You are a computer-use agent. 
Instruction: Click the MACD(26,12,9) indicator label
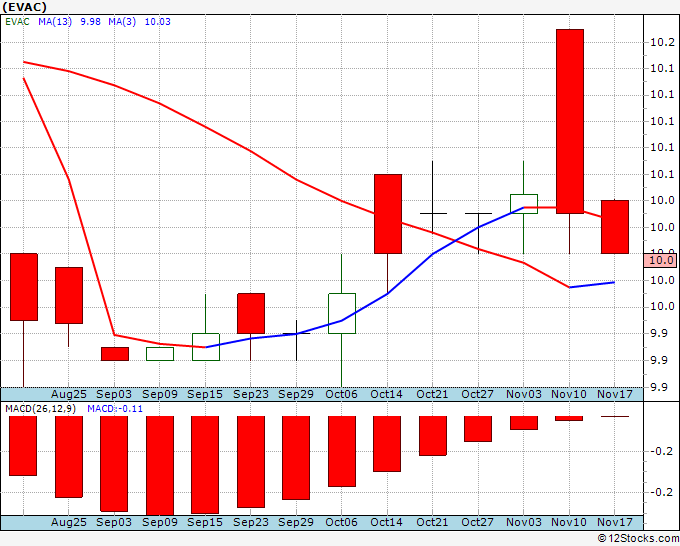[41, 409]
